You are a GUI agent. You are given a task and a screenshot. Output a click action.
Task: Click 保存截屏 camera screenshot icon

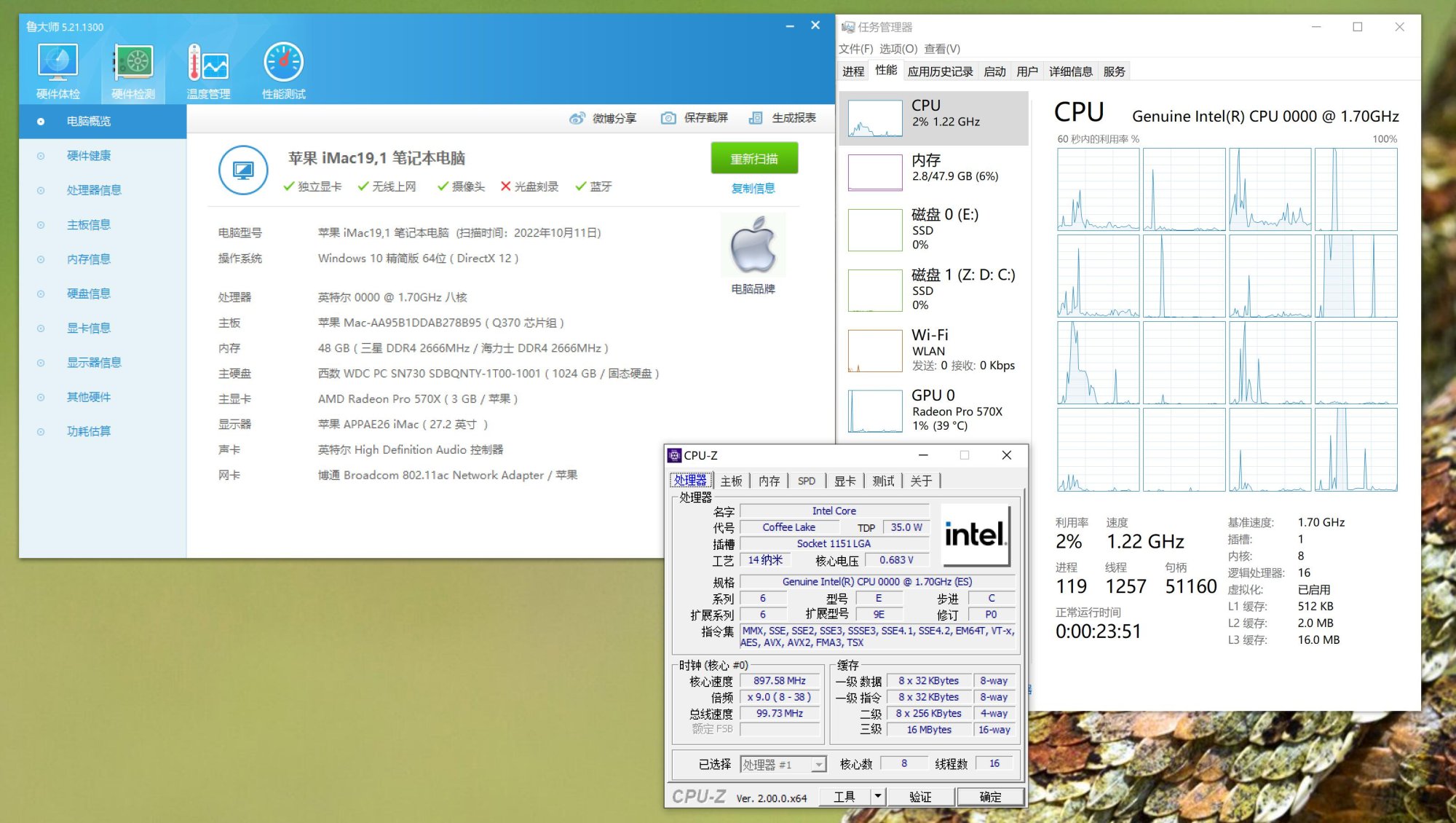pos(668,118)
